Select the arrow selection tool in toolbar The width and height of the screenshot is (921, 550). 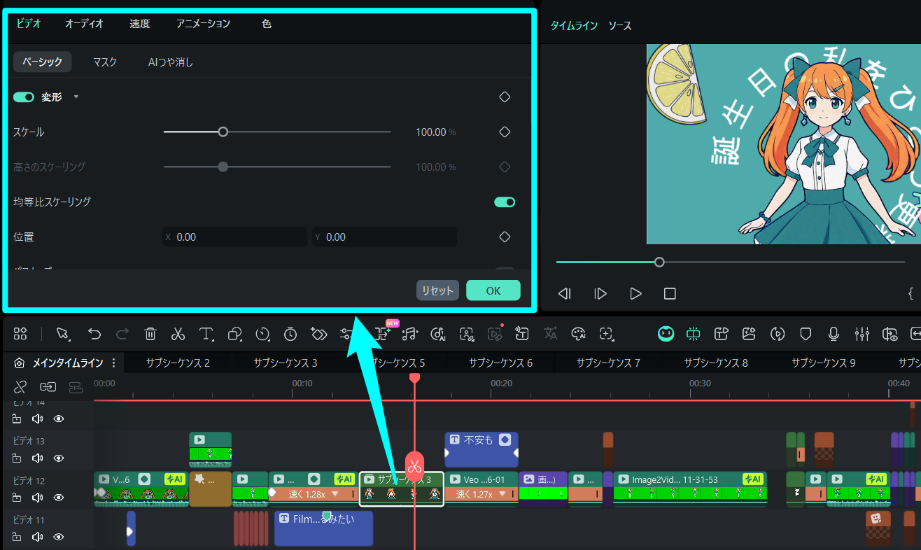[x=63, y=334]
